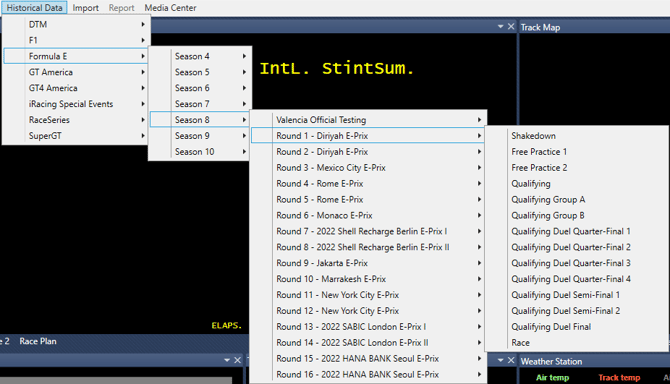Open Round 16 HANA BANK Seoul E-Prix
670x384 pixels.
pyautogui.click(x=368, y=375)
